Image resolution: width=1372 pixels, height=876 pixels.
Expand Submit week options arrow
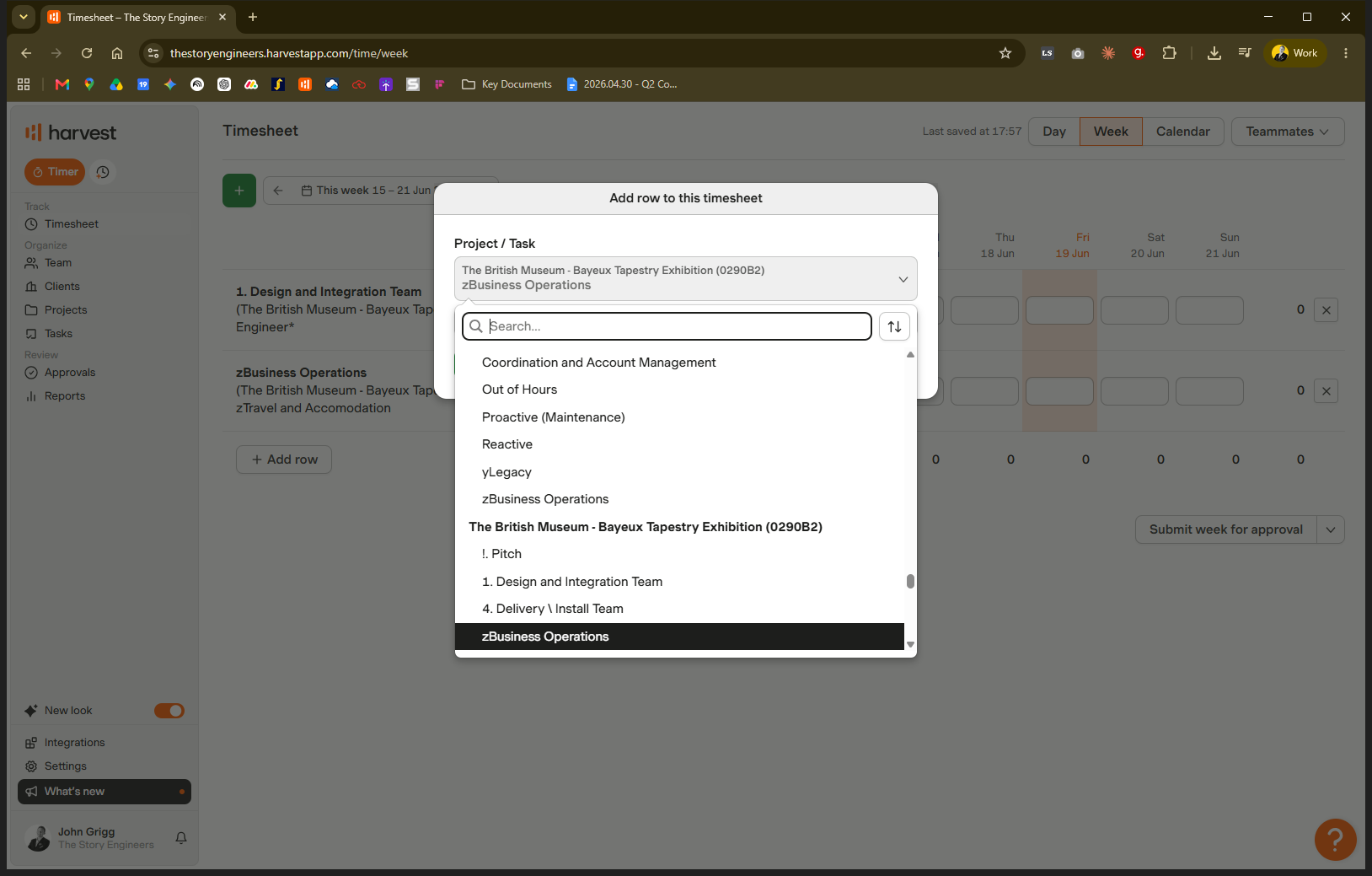[x=1331, y=529]
